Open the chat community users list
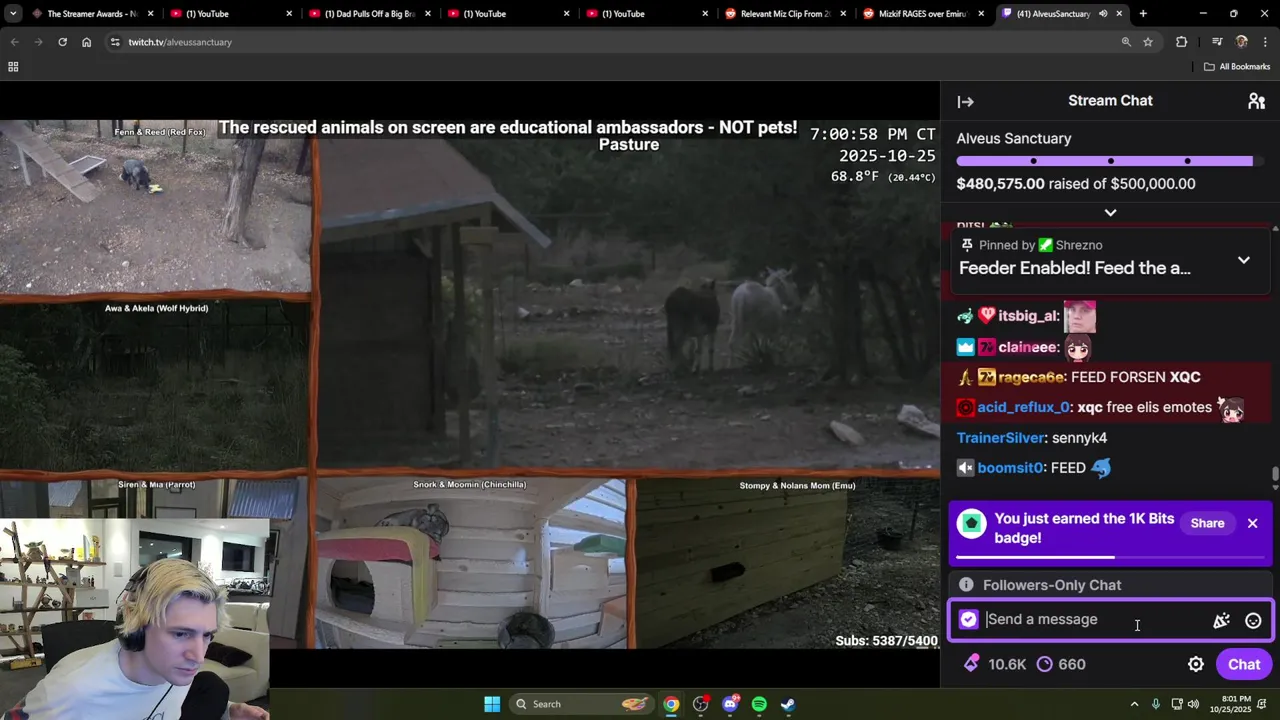 click(x=1256, y=101)
